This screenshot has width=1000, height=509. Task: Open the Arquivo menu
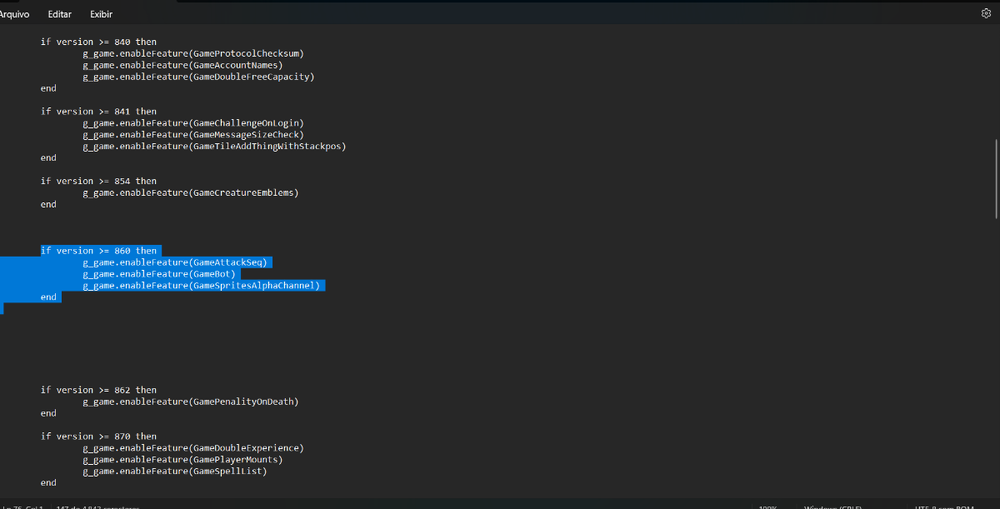(x=13, y=15)
